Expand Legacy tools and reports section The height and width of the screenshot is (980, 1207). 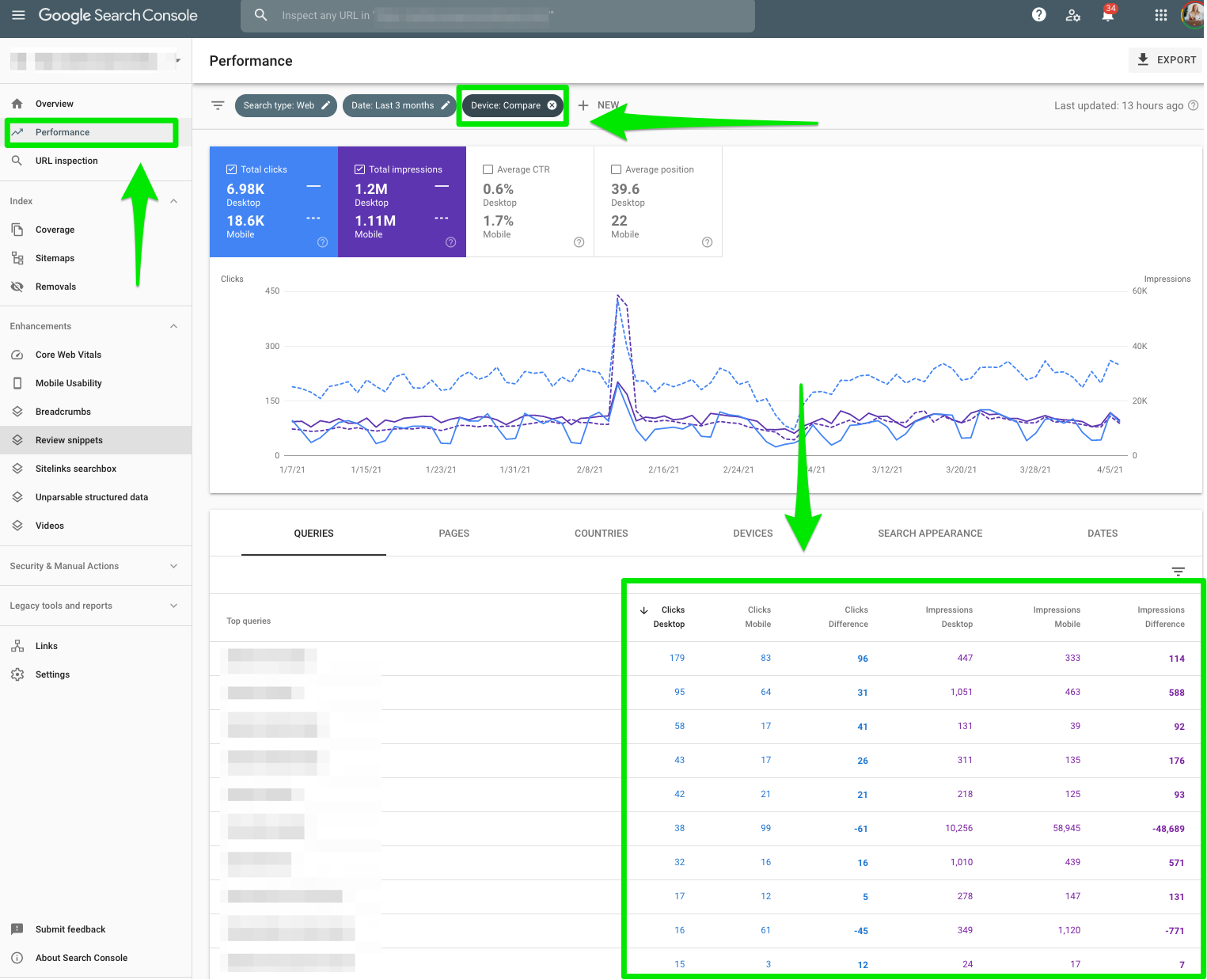(x=173, y=606)
